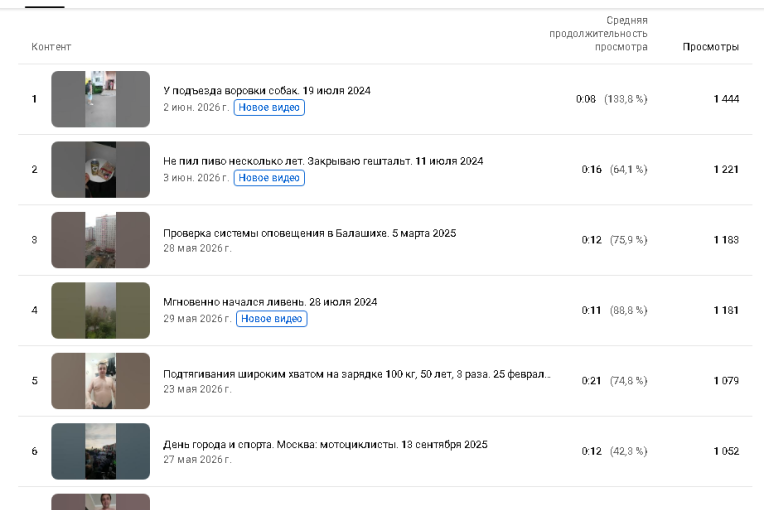Select views value "1 183"
The width and height of the screenshot is (764, 510).
click(726, 240)
